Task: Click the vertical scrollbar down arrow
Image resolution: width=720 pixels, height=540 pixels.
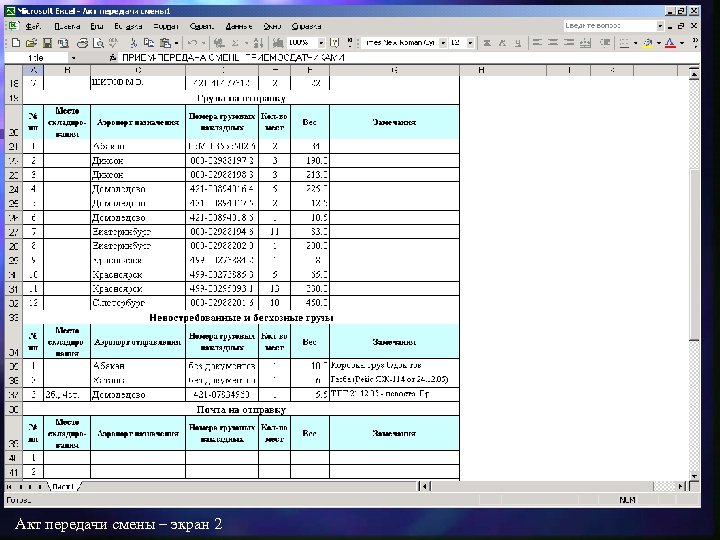Action: 694,476
